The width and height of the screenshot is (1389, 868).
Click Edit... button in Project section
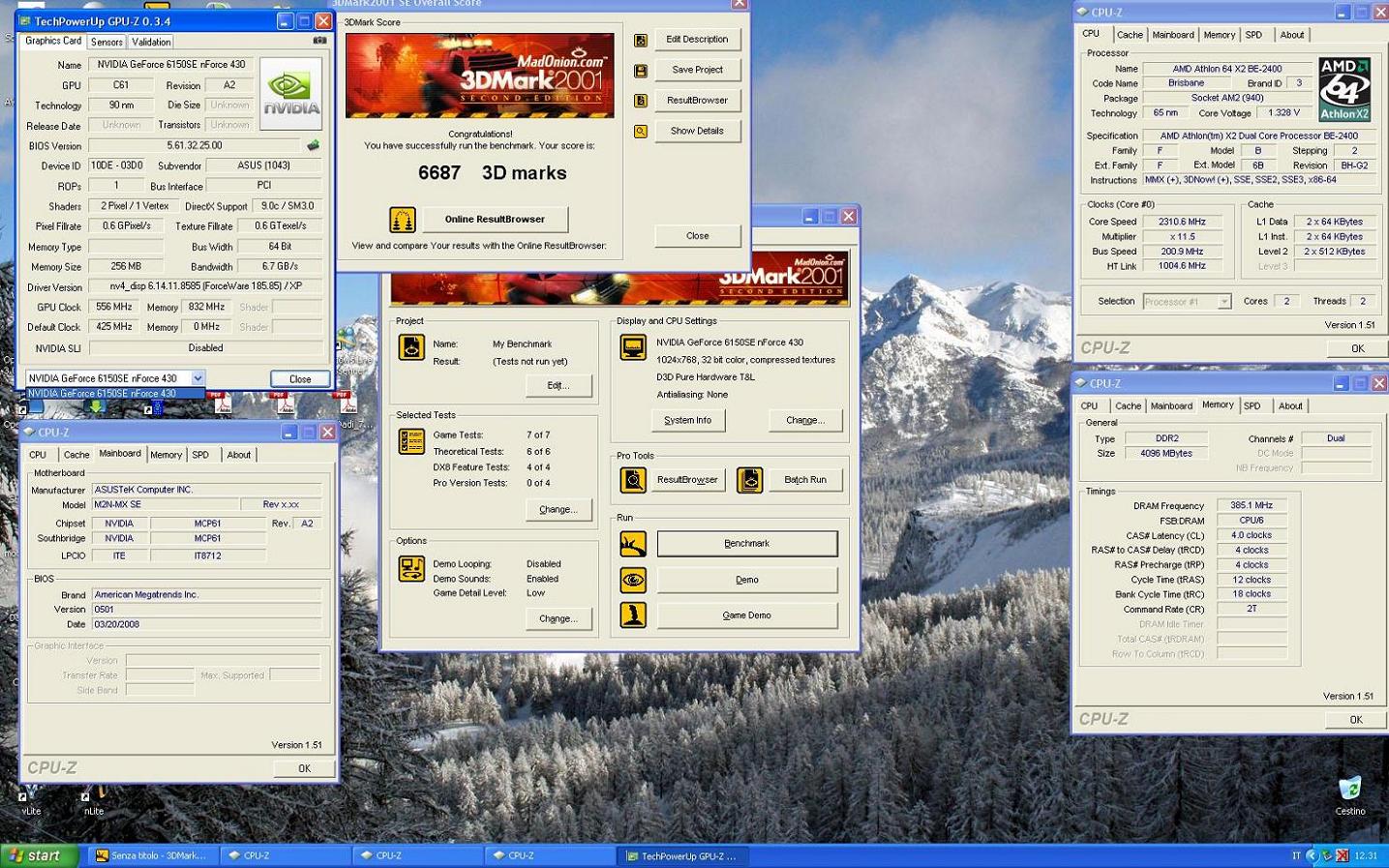pyautogui.click(x=559, y=385)
